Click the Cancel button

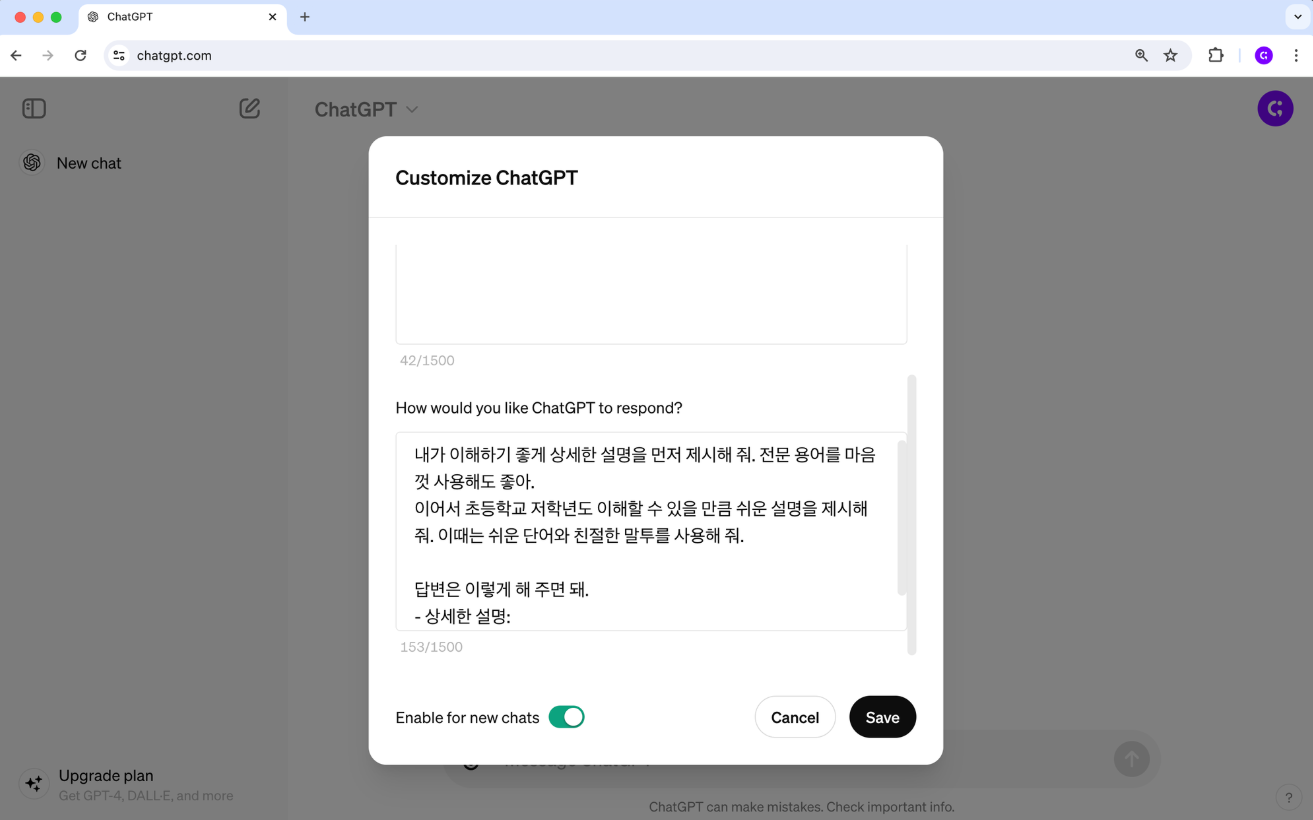pyautogui.click(x=795, y=717)
